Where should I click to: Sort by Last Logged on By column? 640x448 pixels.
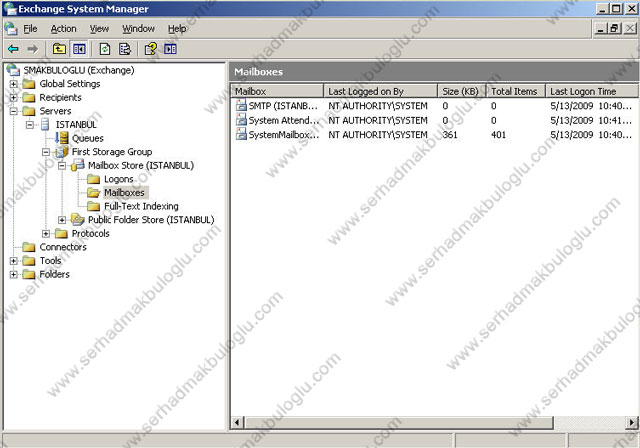380,91
